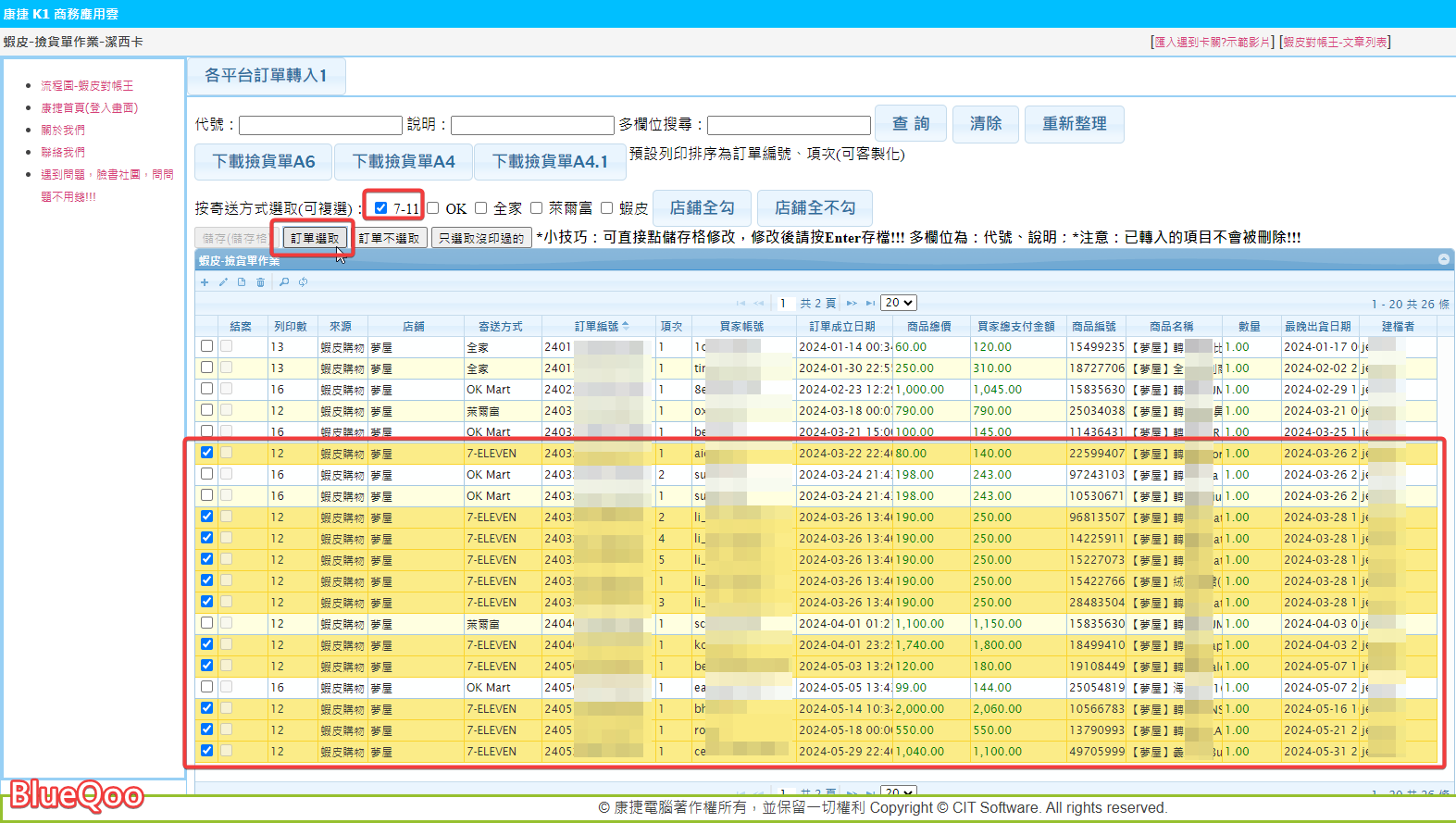Click the copy record icon in grid toolbar
This screenshot has width=1456, height=823.
[x=242, y=282]
